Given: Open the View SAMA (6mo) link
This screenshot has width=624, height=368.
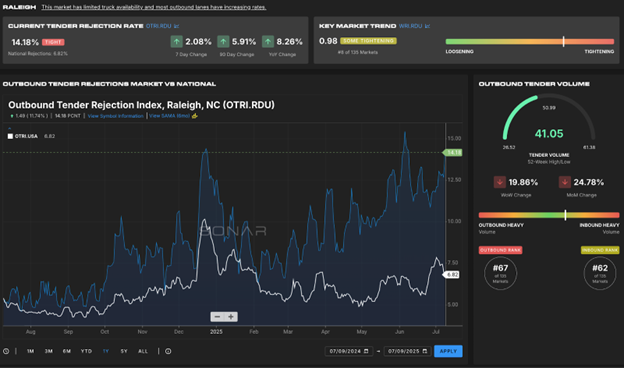Looking at the screenshot, I should [170, 116].
